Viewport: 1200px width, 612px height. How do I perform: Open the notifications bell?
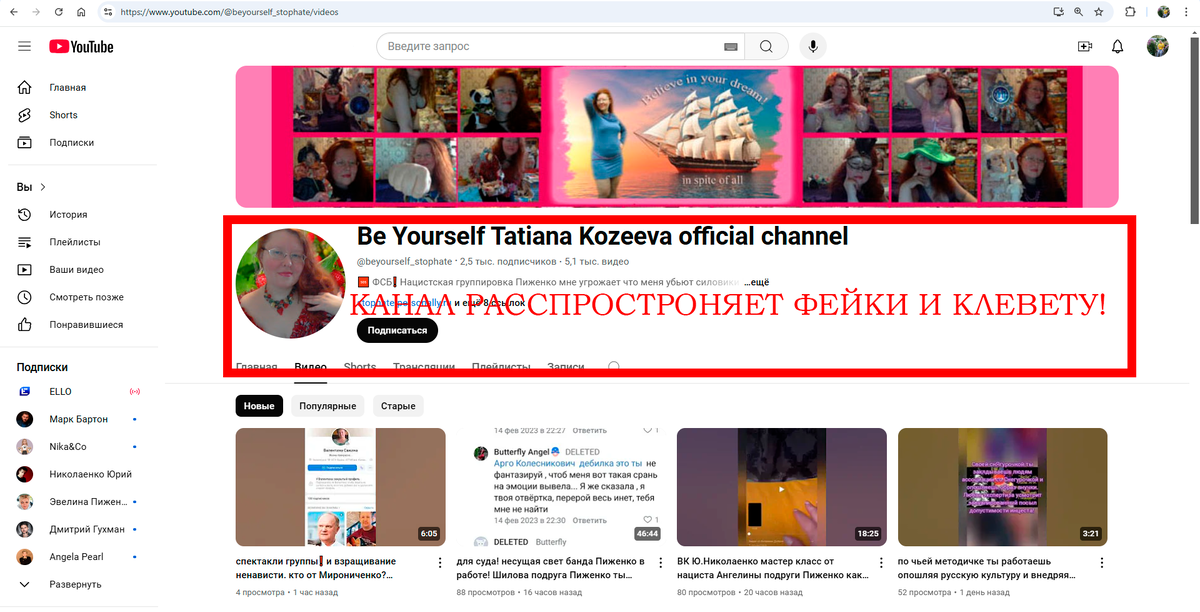[x=1118, y=46]
